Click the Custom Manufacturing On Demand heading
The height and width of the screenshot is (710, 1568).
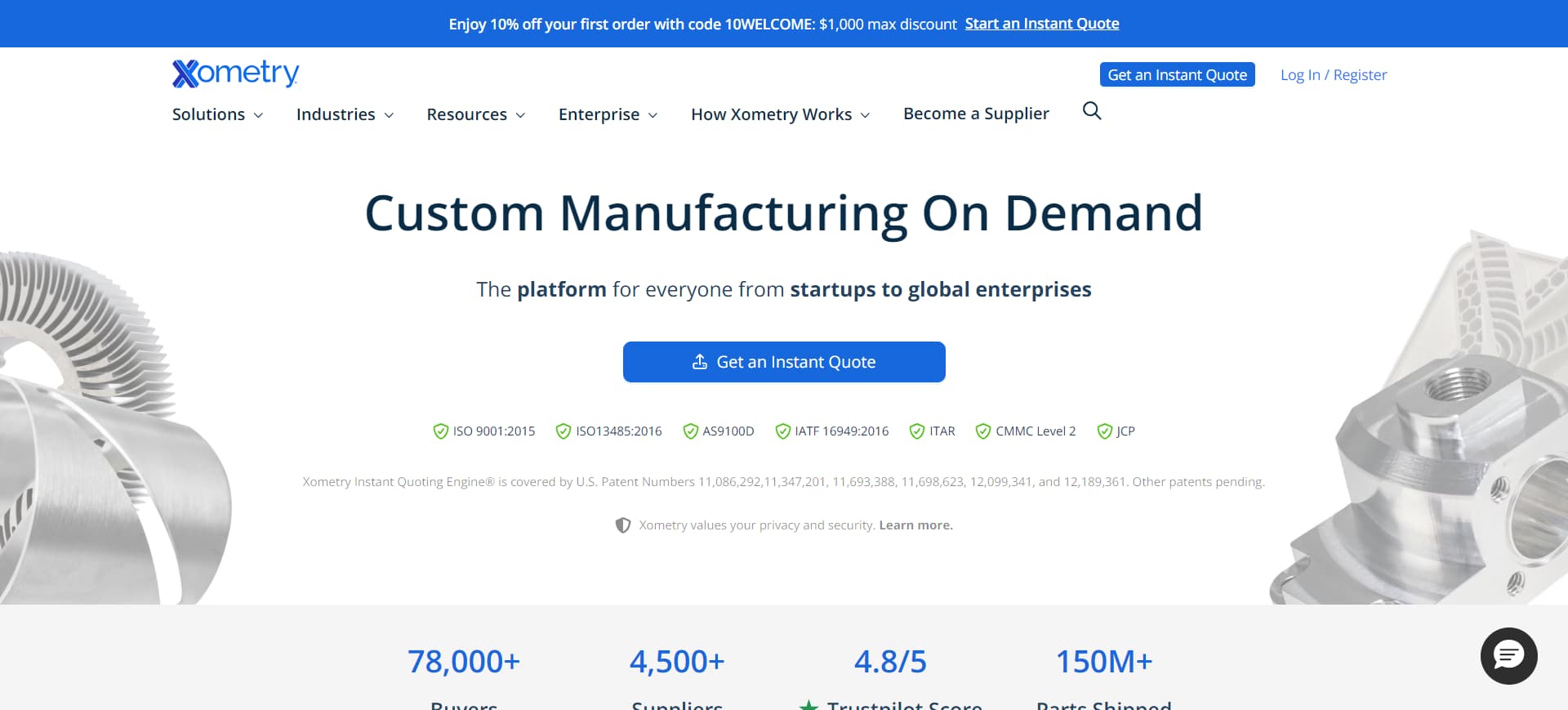(x=784, y=213)
